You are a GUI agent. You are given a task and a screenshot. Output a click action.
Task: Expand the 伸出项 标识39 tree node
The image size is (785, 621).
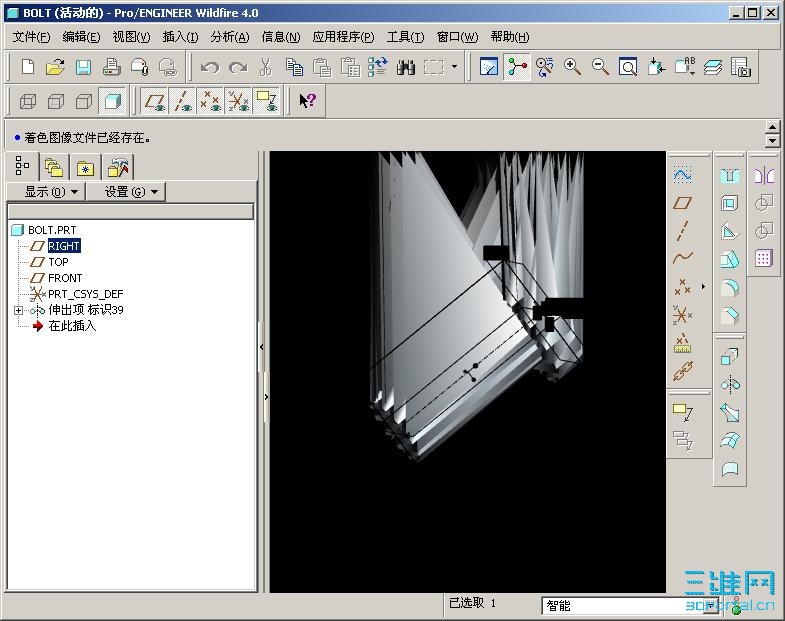[18, 310]
